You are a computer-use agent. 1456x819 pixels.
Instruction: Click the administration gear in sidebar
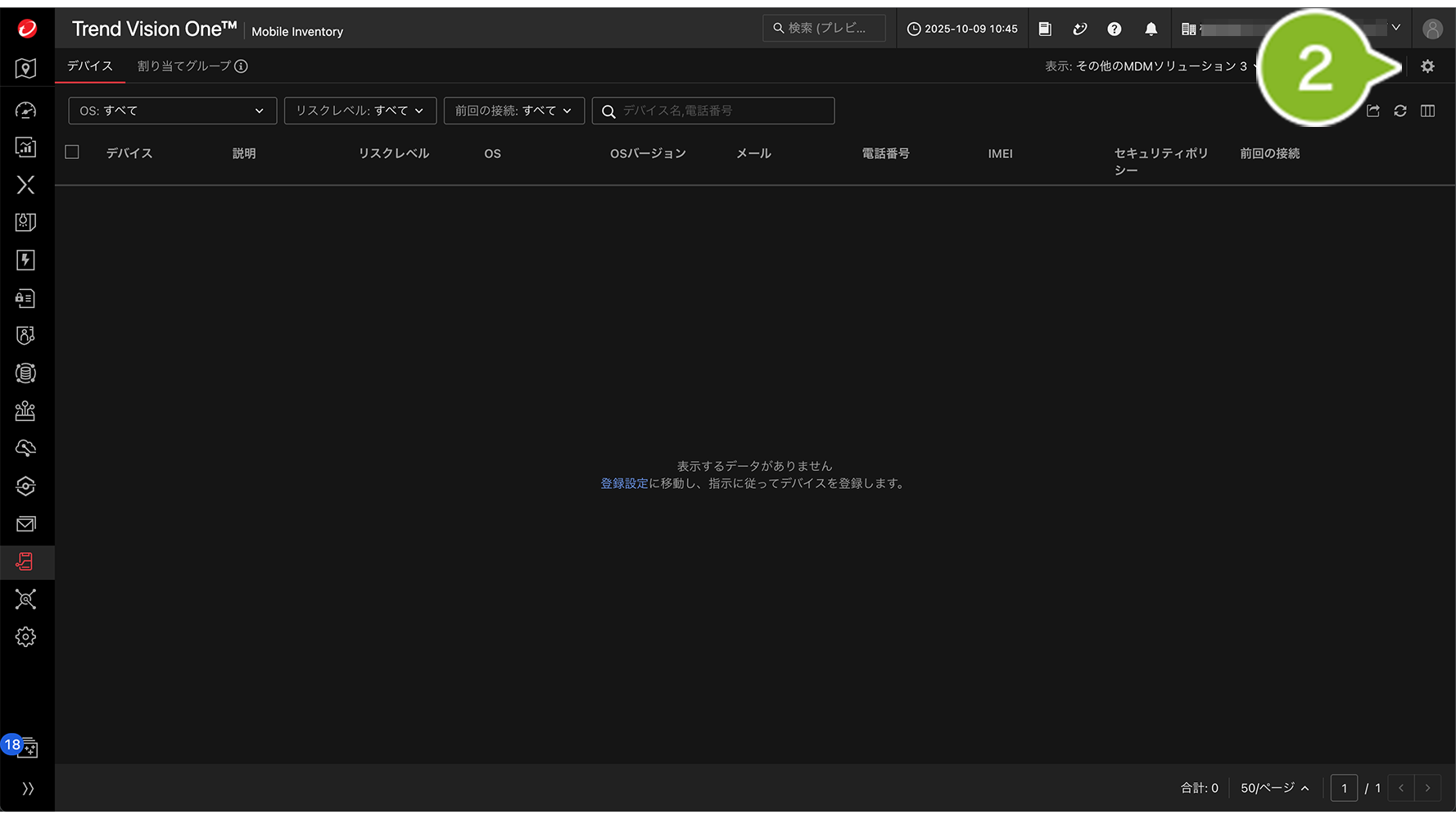point(25,637)
